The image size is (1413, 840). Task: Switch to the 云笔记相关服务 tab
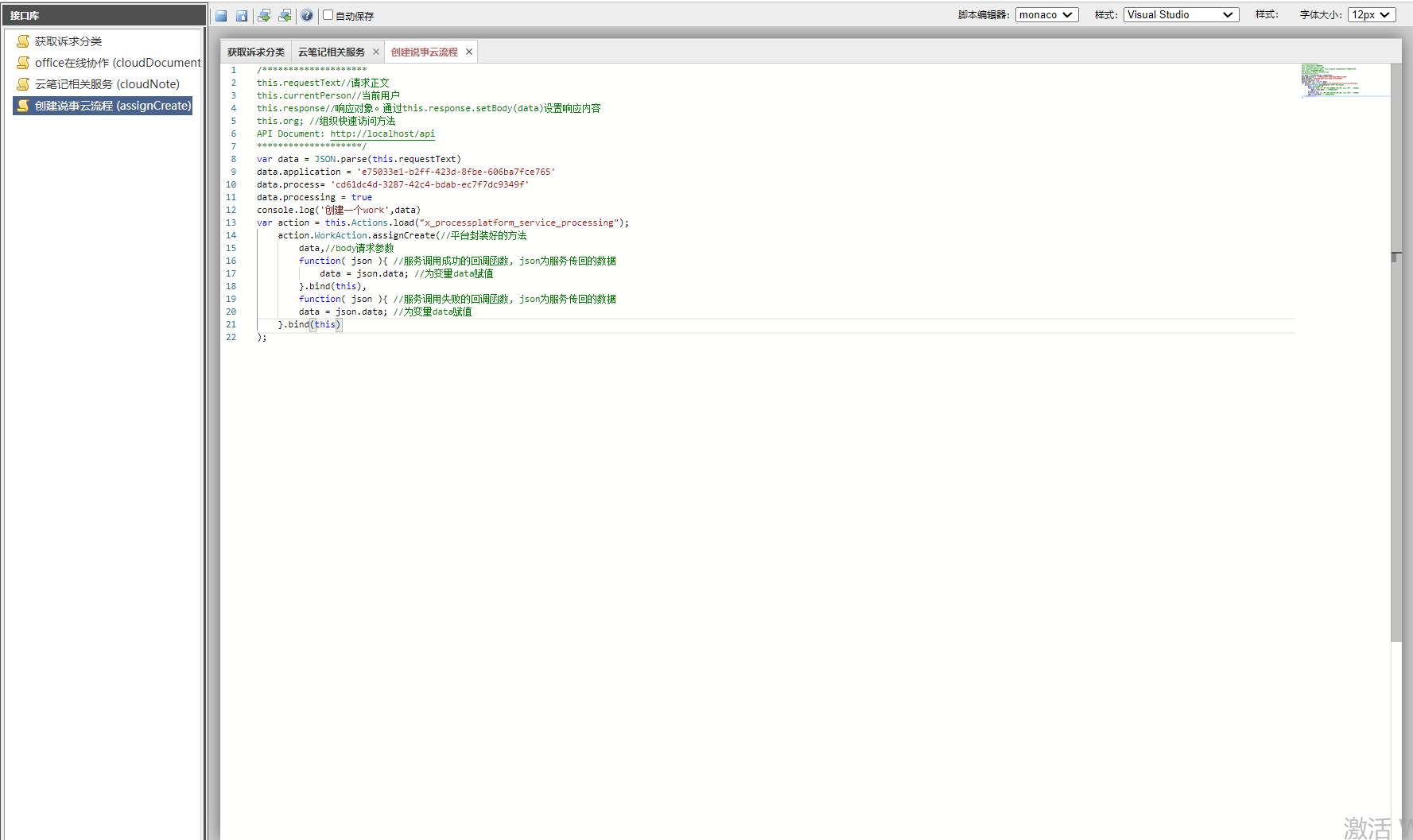(331, 52)
